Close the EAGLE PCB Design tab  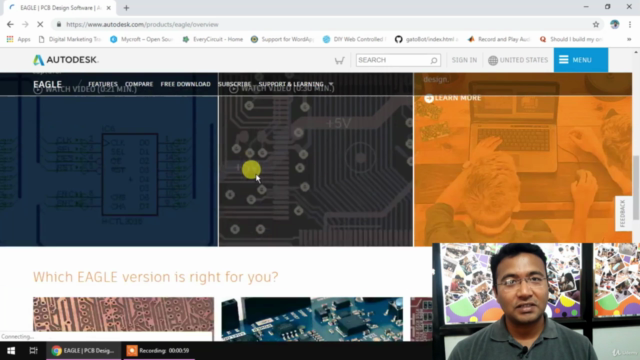pyautogui.click(x=109, y=8)
